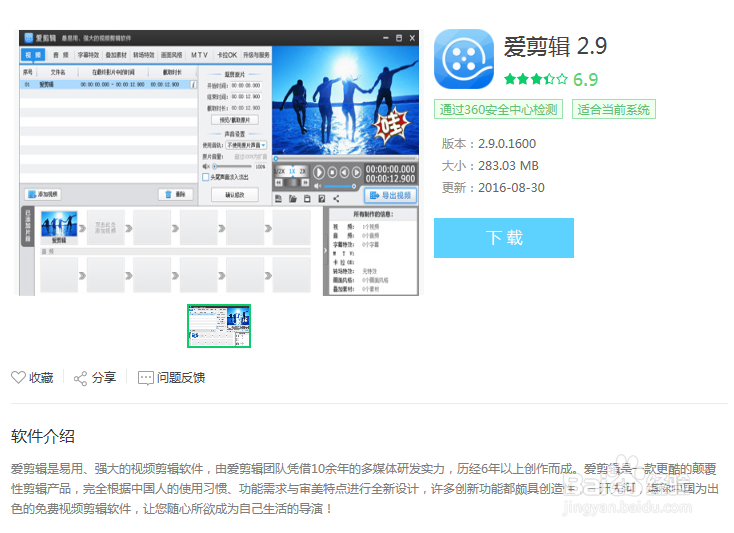The image size is (734, 533).
Task: Click the 软件介绍 section heading
Action: 43,436
